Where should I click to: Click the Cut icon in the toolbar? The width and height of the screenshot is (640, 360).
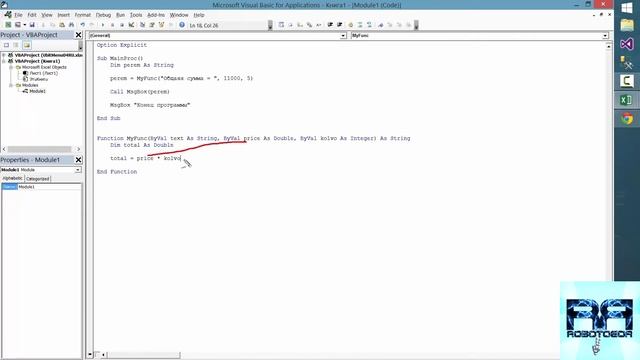(43, 25)
